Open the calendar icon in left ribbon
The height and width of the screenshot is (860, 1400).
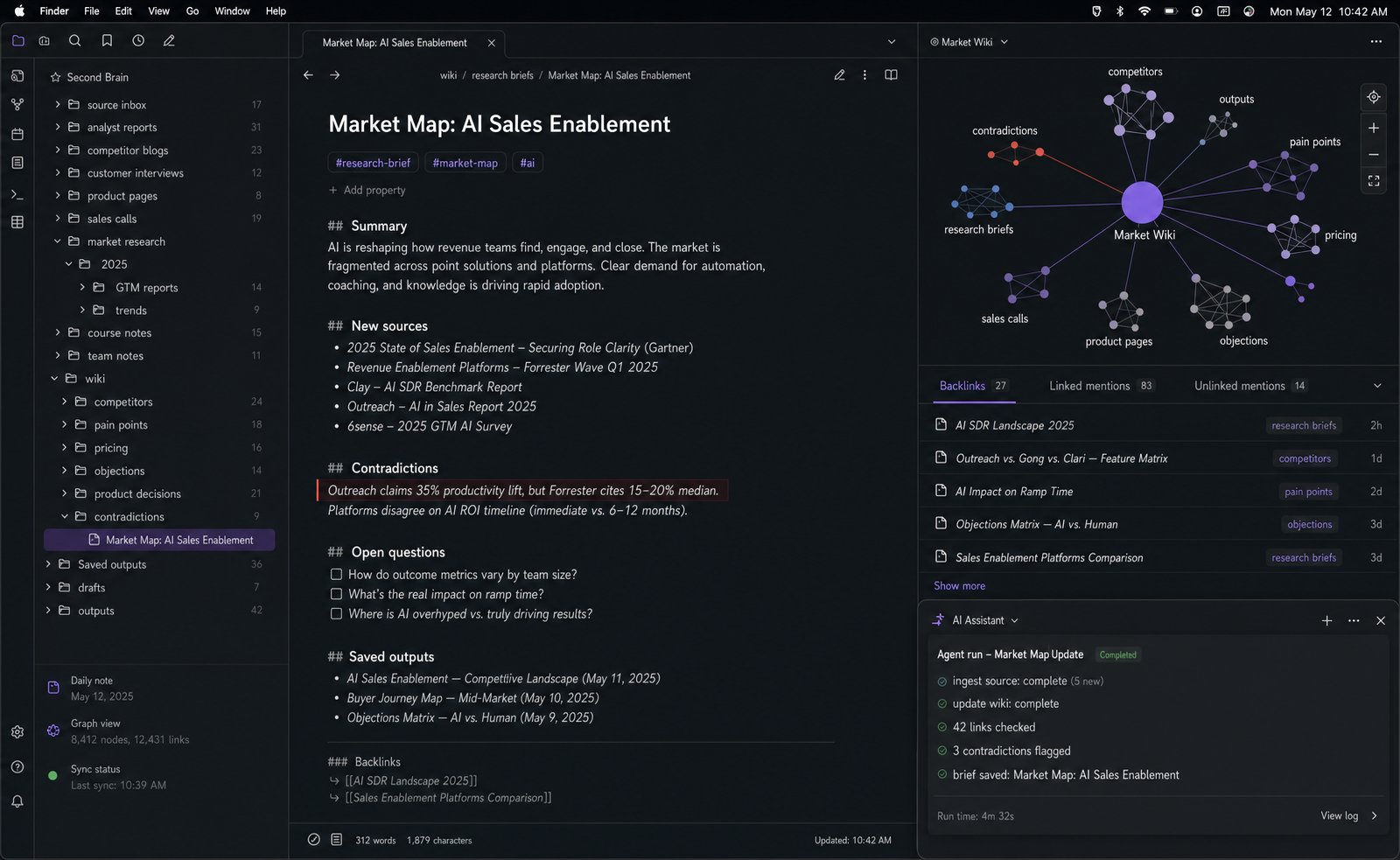[17, 134]
